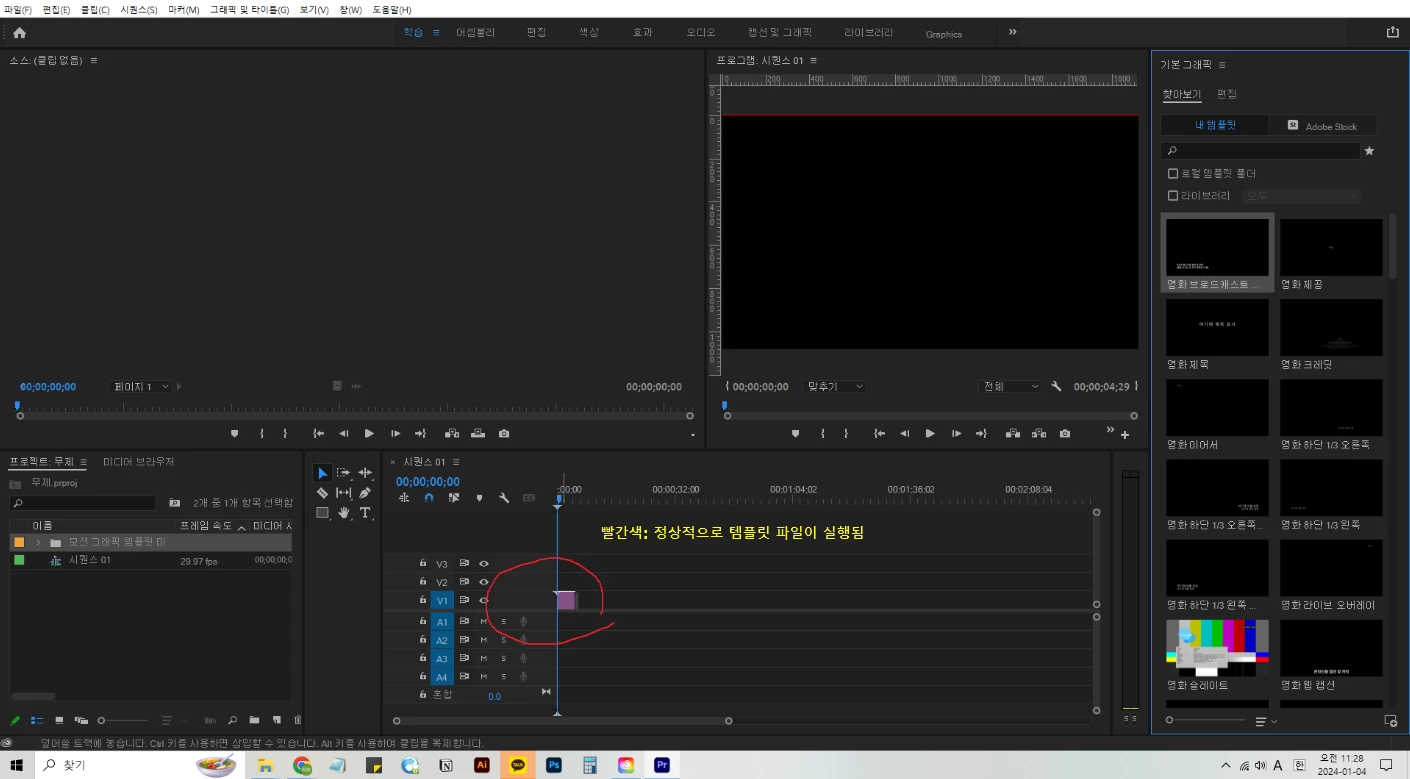Play the Program monitor
The height and width of the screenshot is (779, 1410).
coord(930,434)
